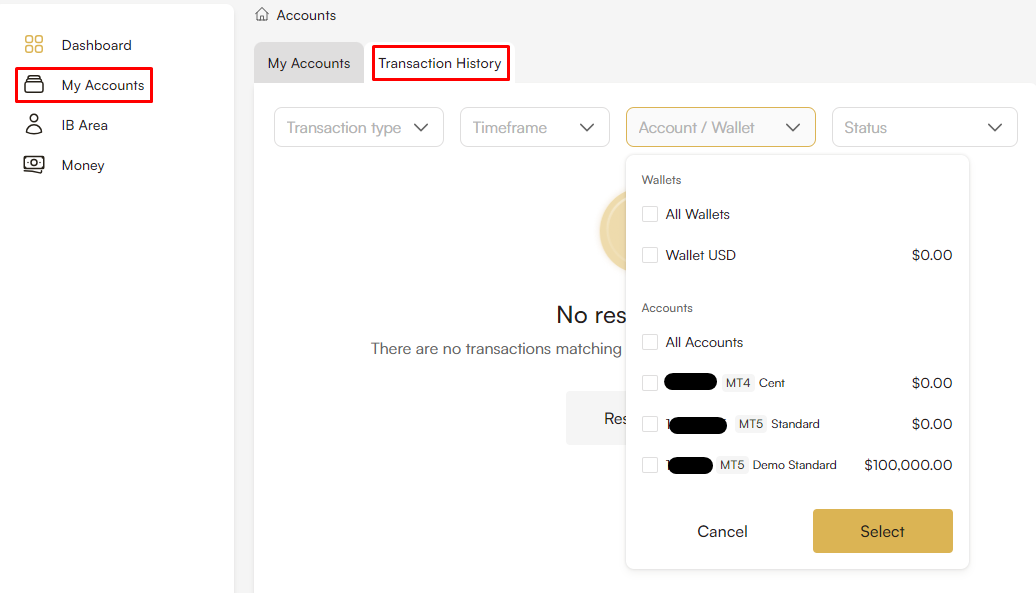Check the MT5 Standard account checkbox

tap(650, 424)
